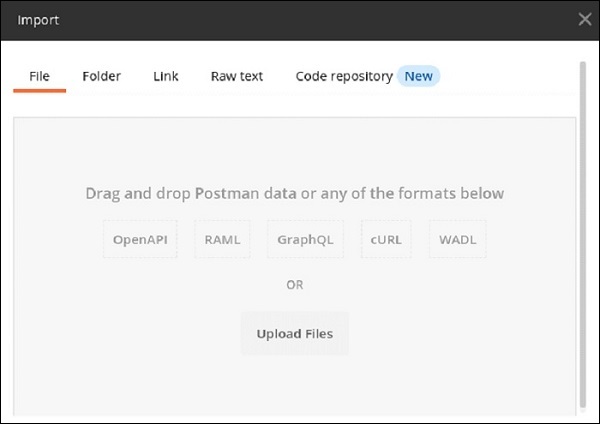This screenshot has height=424, width=600.
Task: Select the cURL format chip
Action: click(386, 240)
